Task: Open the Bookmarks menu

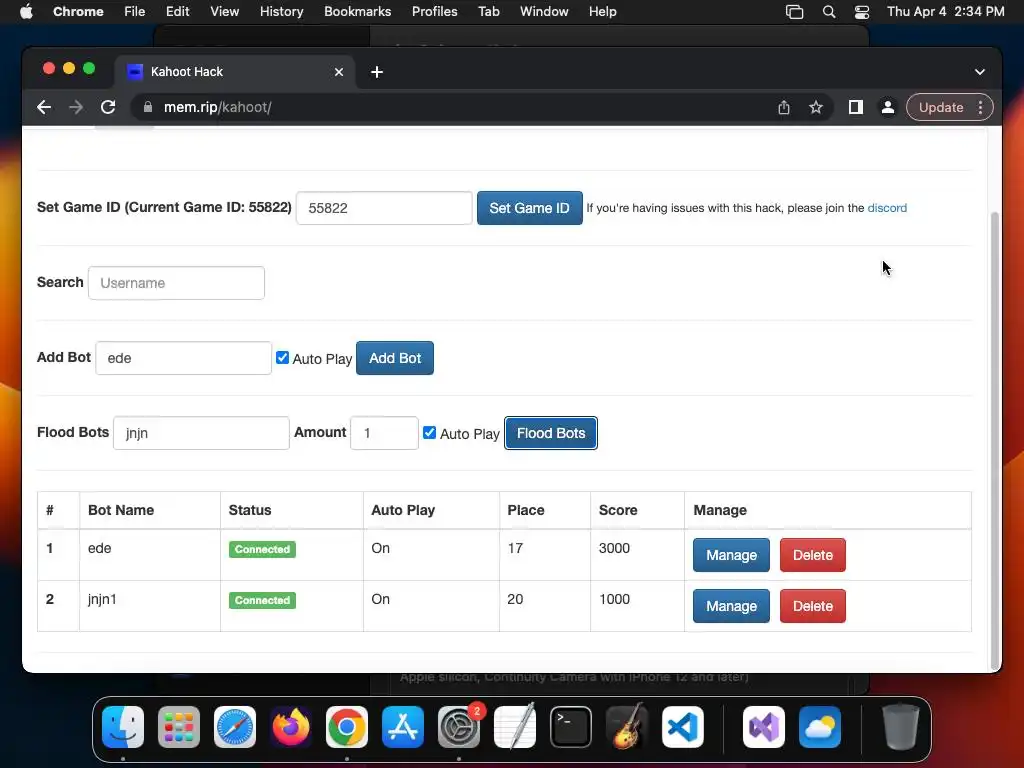Action: (x=357, y=11)
